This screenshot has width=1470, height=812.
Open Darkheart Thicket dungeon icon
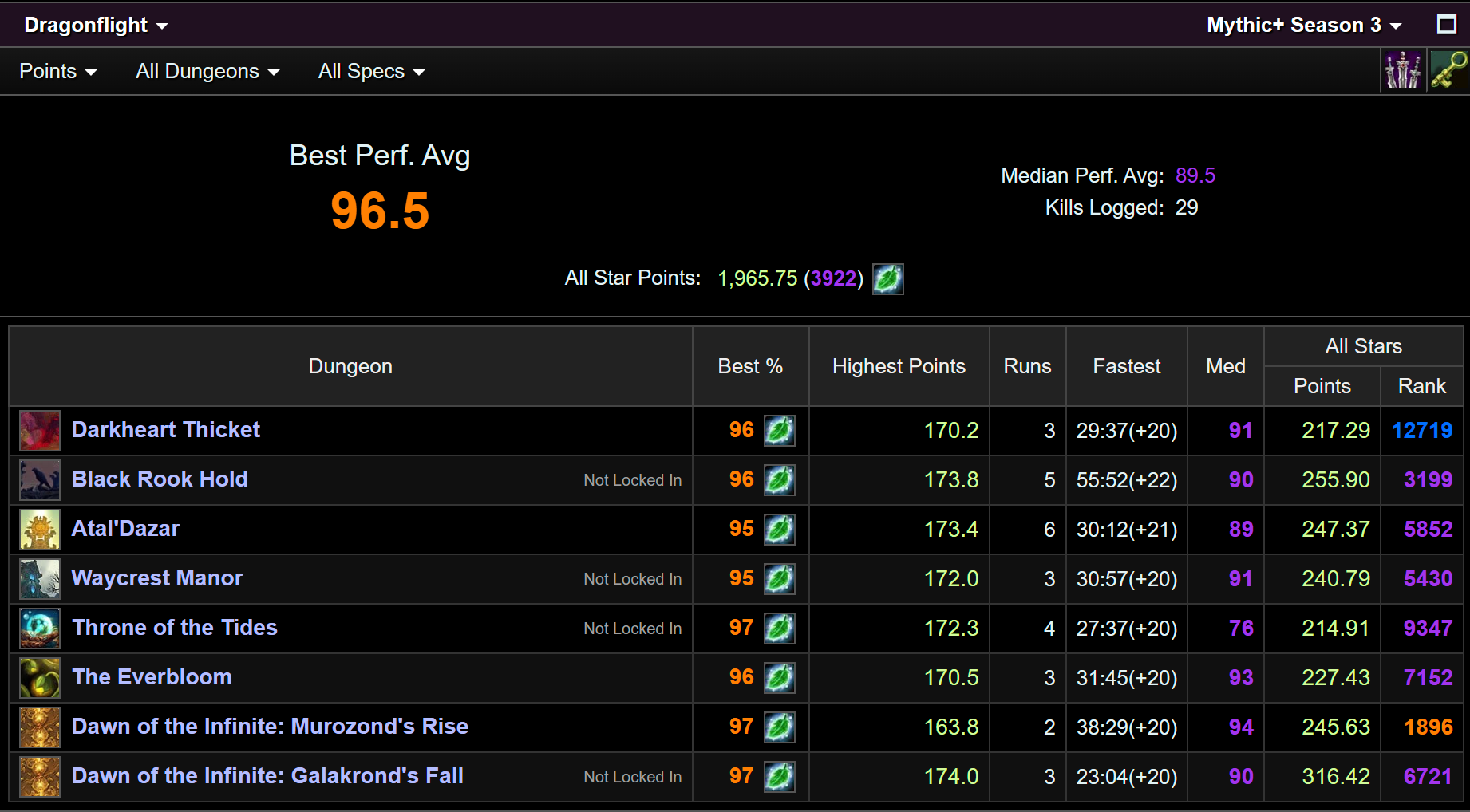40,431
